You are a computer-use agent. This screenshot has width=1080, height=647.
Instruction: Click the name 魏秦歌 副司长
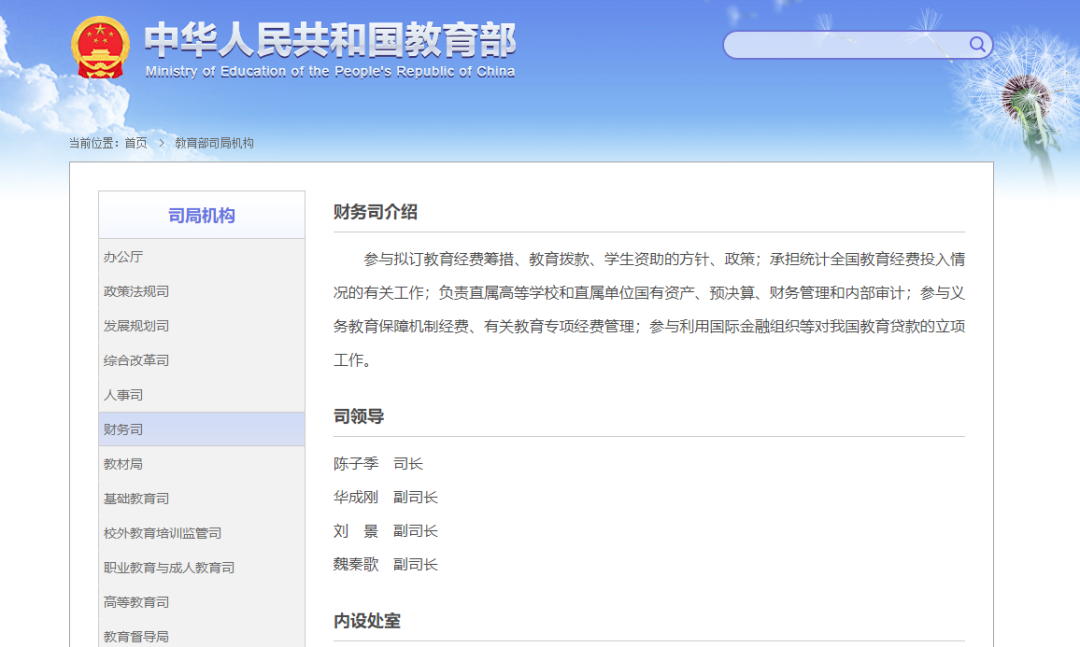[x=386, y=564]
